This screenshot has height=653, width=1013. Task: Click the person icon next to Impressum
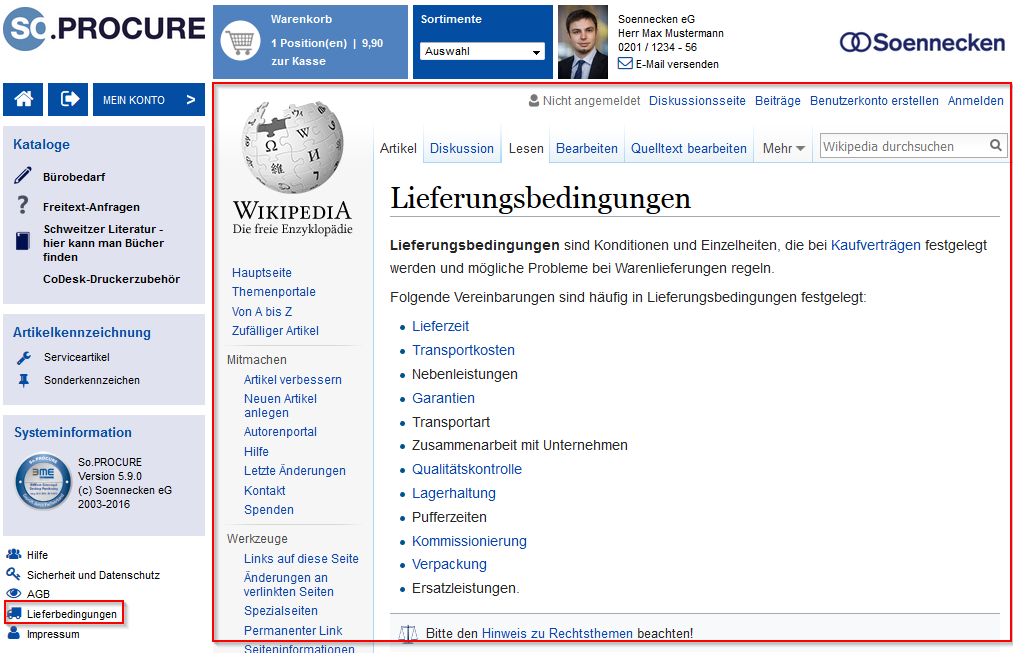coord(14,633)
